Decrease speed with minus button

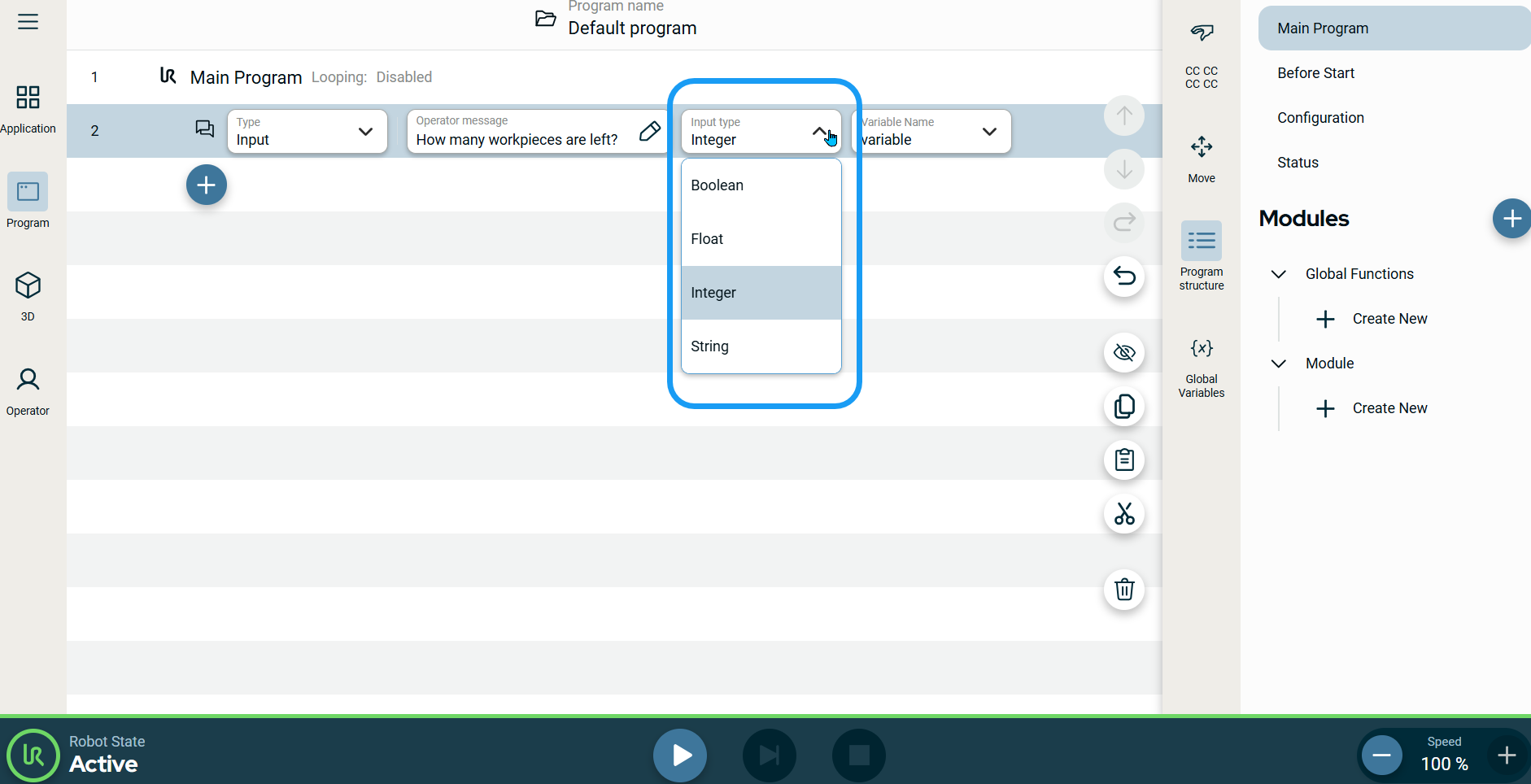pos(1381,756)
